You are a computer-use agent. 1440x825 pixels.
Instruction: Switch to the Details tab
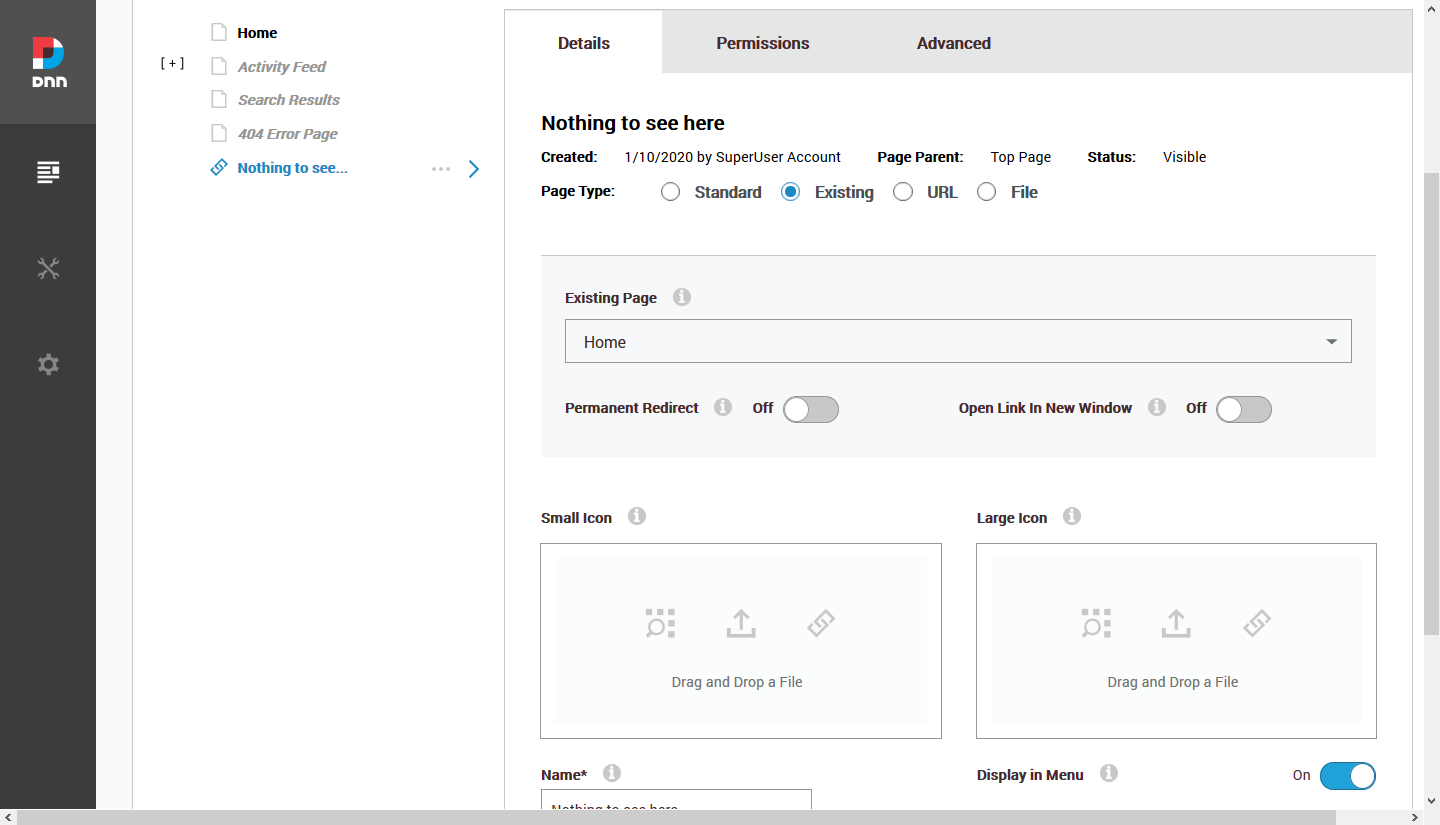click(584, 43)
